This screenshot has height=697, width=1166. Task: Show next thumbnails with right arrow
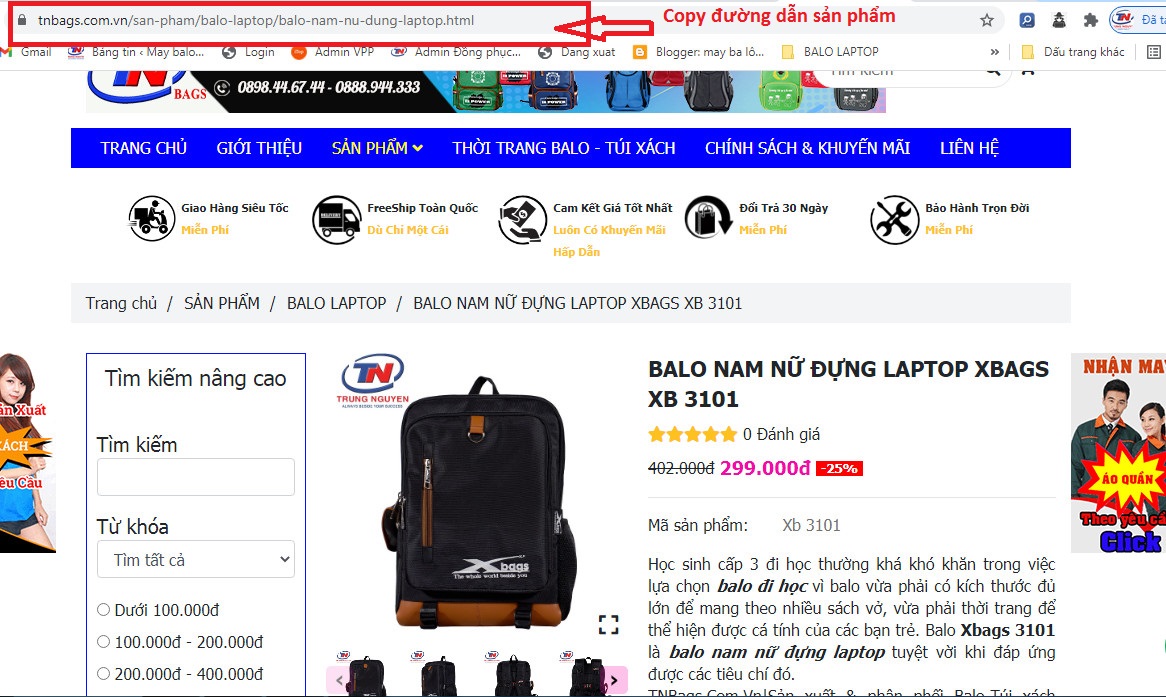(x=613, y=680)
